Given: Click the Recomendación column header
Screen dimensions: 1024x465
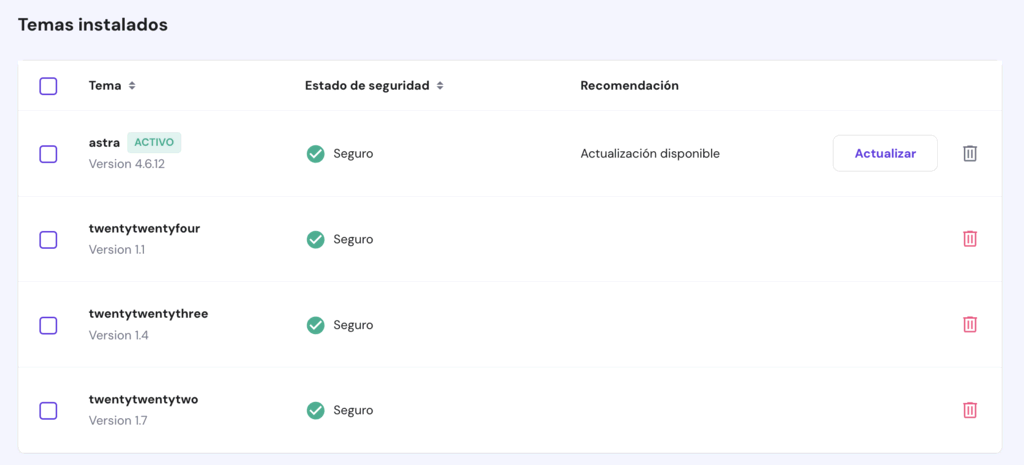Looking at the screenshot, I should [x=629, y=86].
